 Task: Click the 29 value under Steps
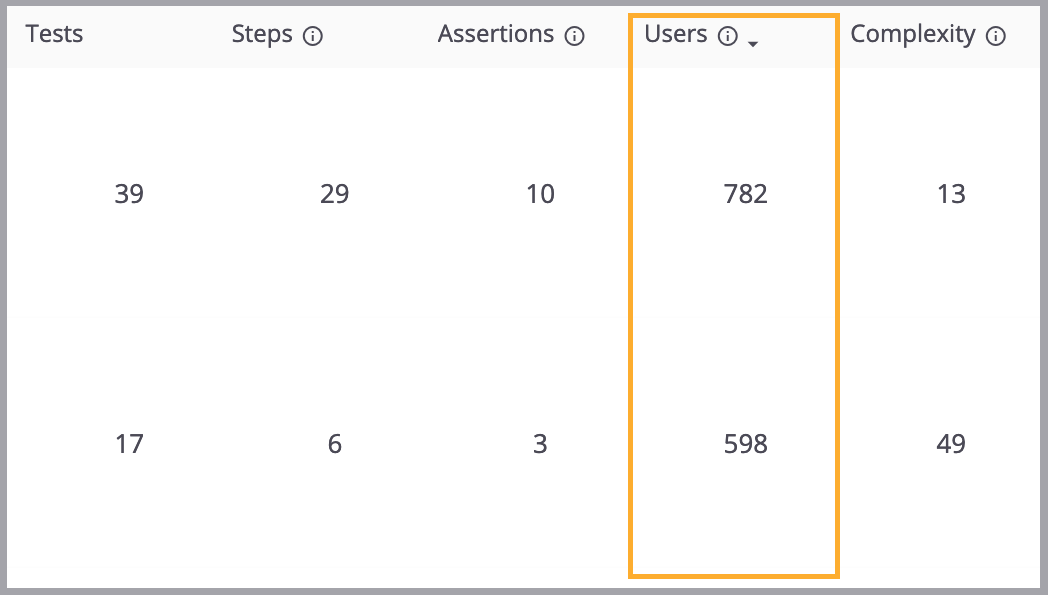point(334,194)
